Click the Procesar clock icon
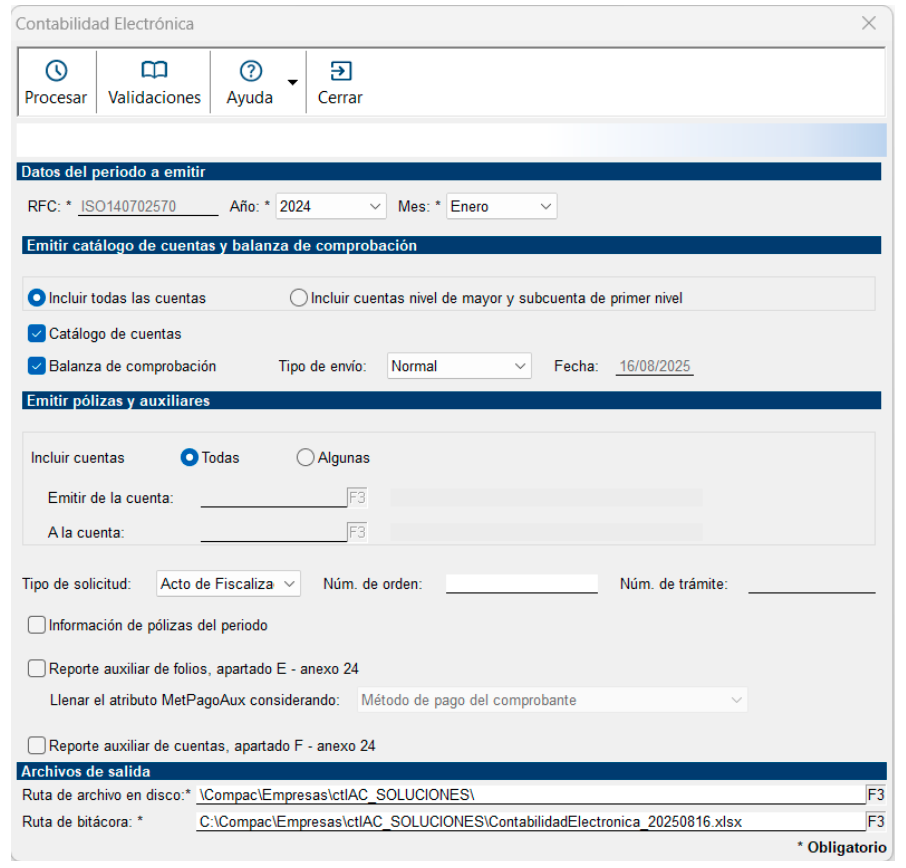The width and height of the screenshot is (906, 868). click(56, 72)
